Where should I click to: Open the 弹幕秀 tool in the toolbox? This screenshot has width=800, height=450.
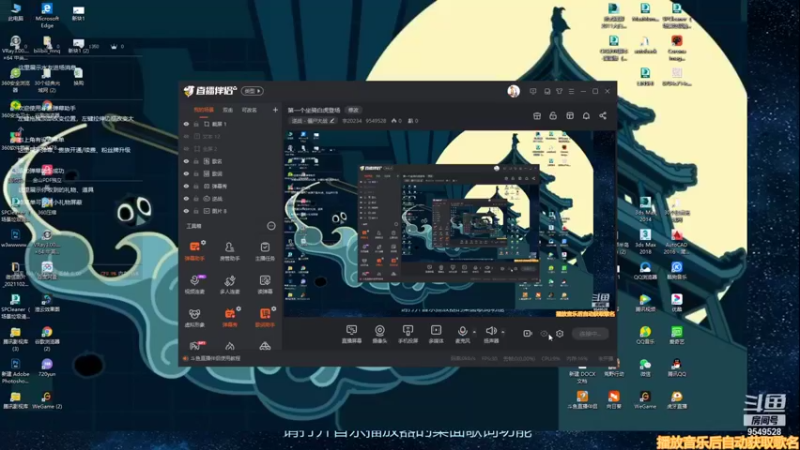tap(230, 317)
